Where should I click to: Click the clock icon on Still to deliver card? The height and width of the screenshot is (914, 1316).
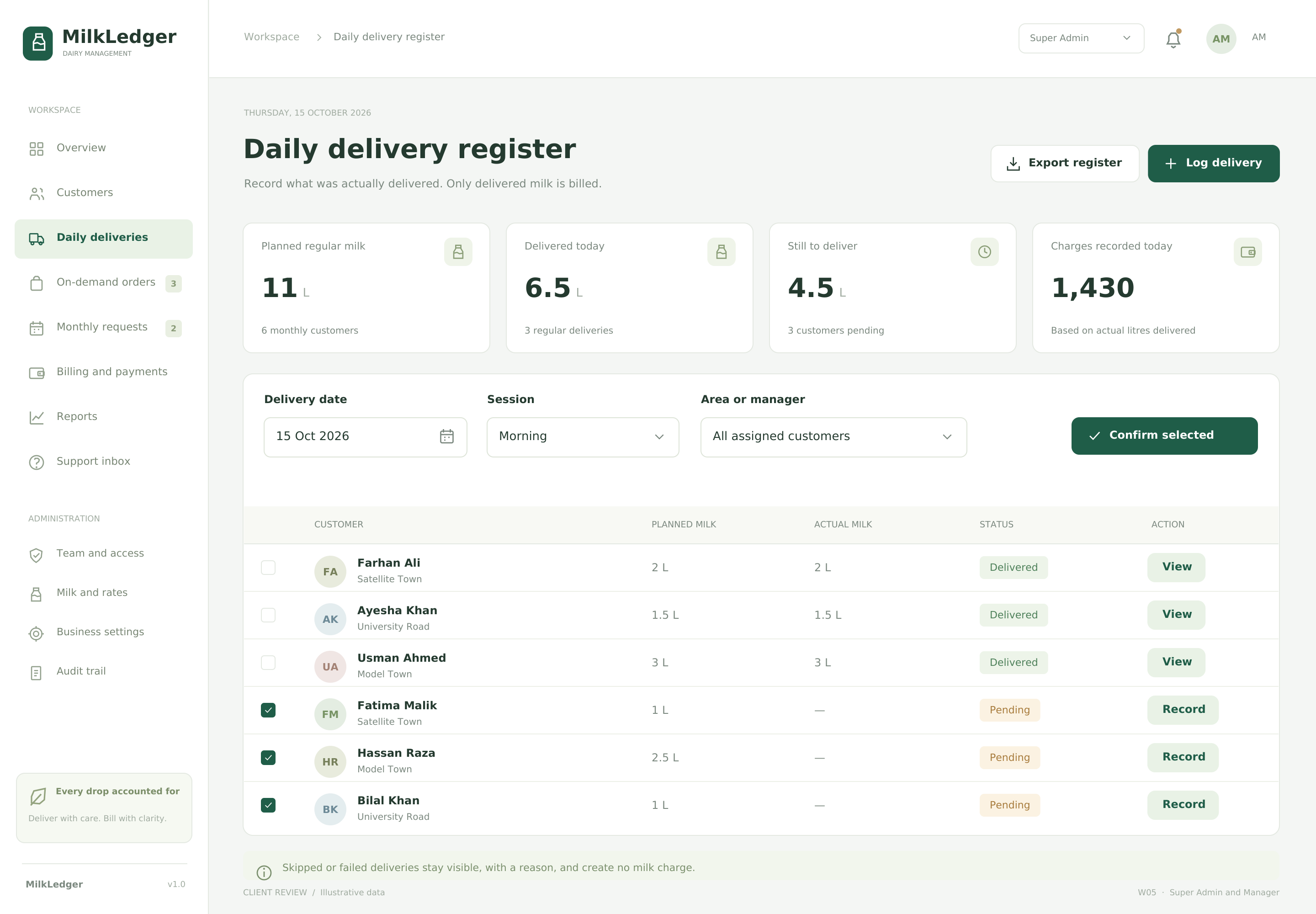[x=984, y=252]
